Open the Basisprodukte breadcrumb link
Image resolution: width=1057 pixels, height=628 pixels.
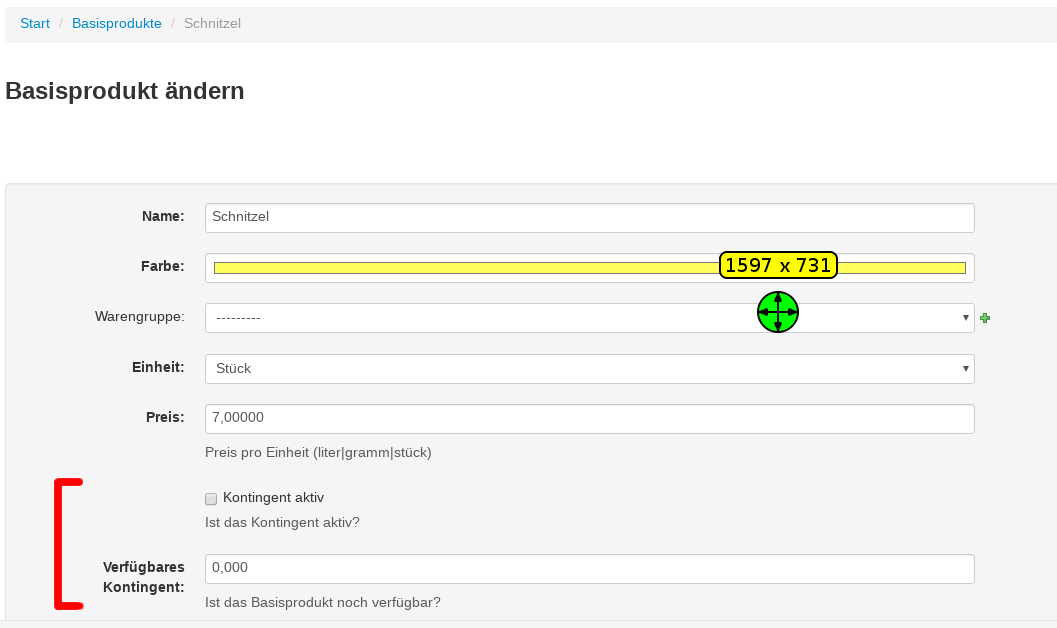click(116, 22)
